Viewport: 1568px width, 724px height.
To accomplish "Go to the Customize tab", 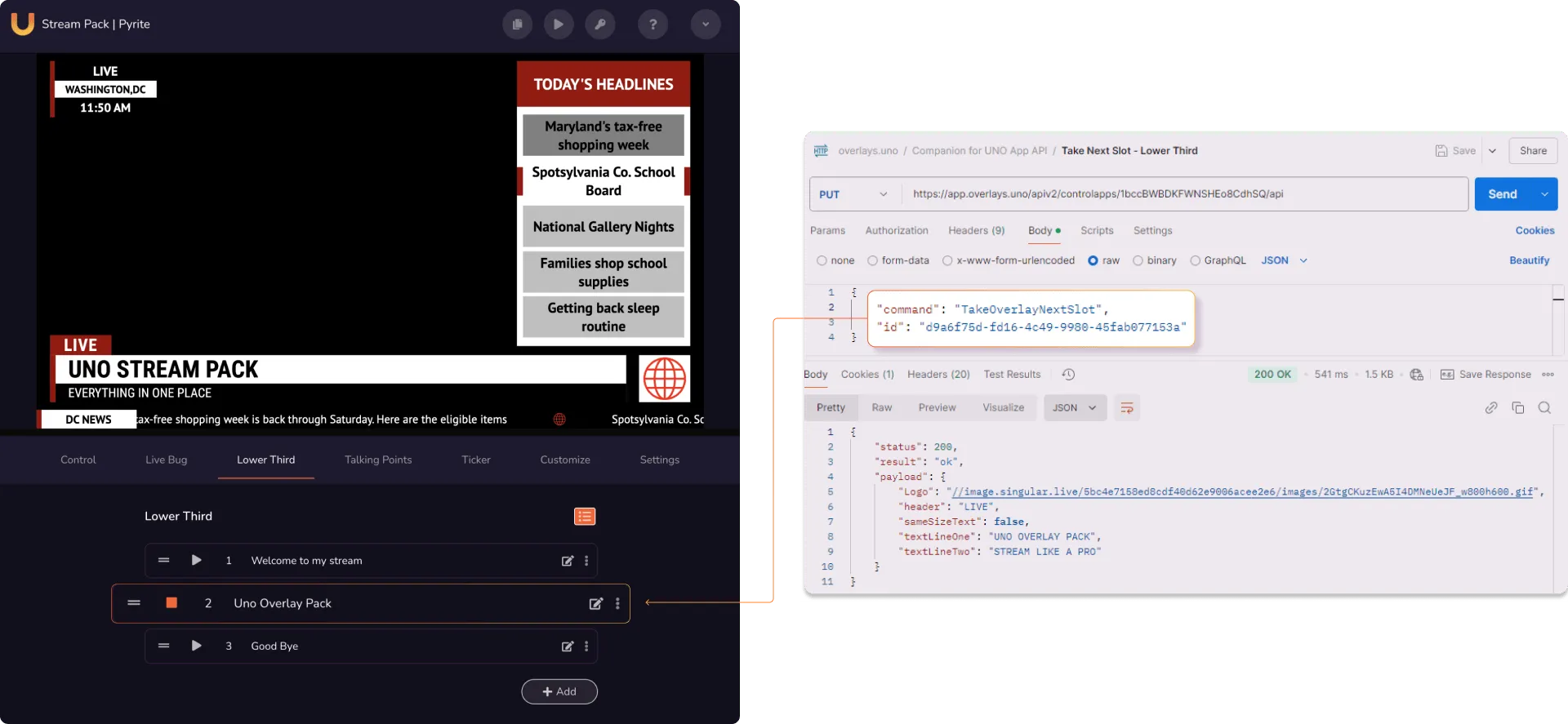I will (x=565, y=460).
